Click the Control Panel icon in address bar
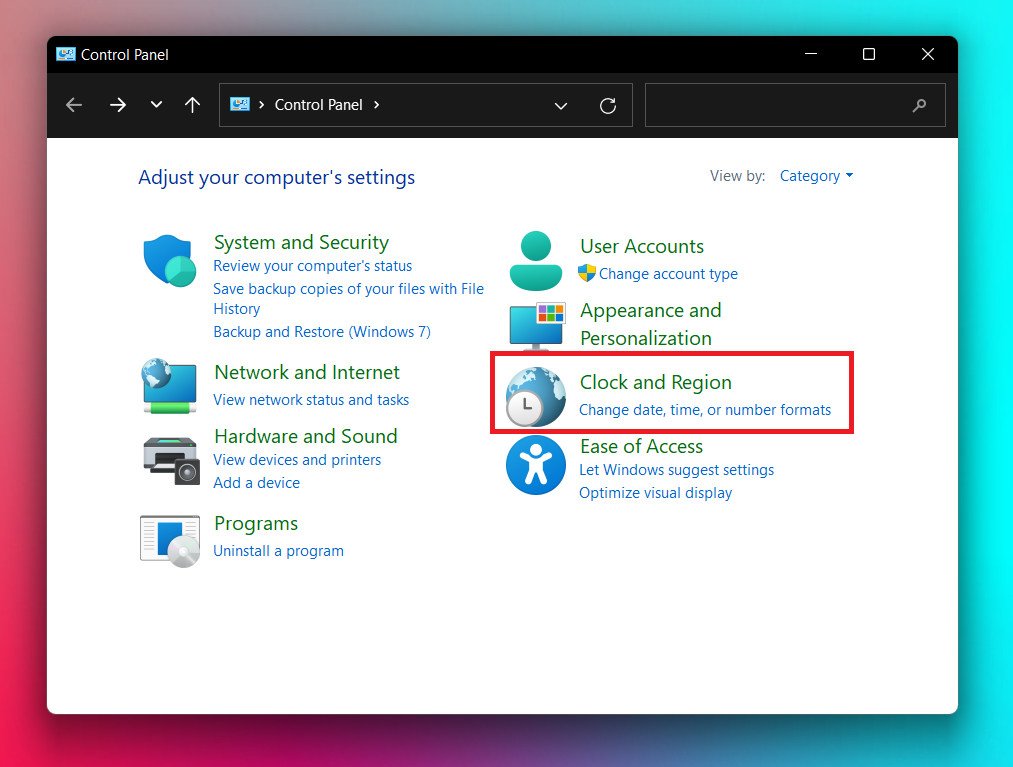Viewport: 1013px width, 767px height. [x=240, y=105]
